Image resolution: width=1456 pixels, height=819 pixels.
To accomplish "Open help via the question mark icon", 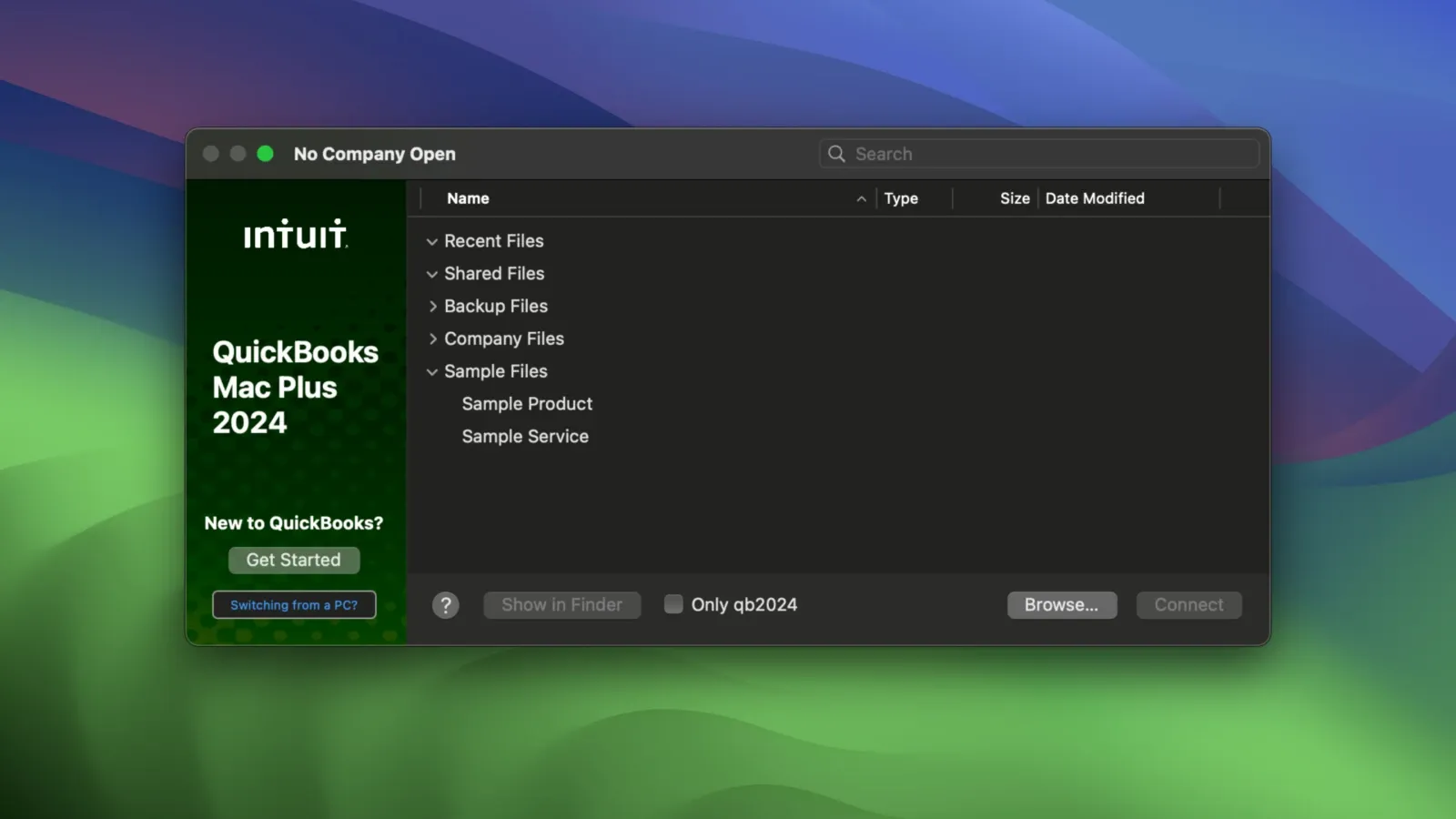I will click(x=446, y=604).
